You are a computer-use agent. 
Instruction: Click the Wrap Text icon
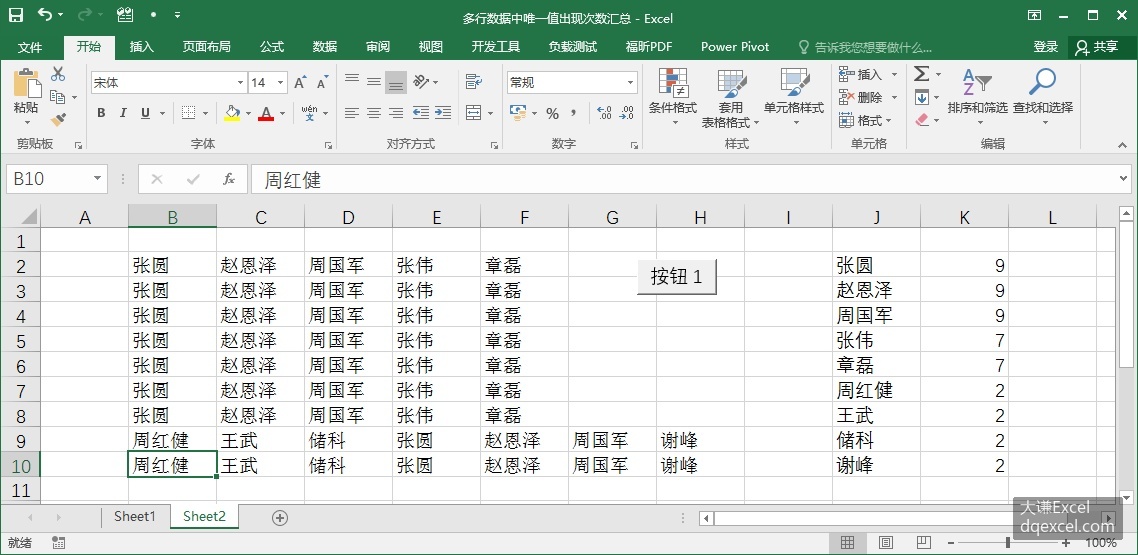pyautogui.click(x=475, y=81)
